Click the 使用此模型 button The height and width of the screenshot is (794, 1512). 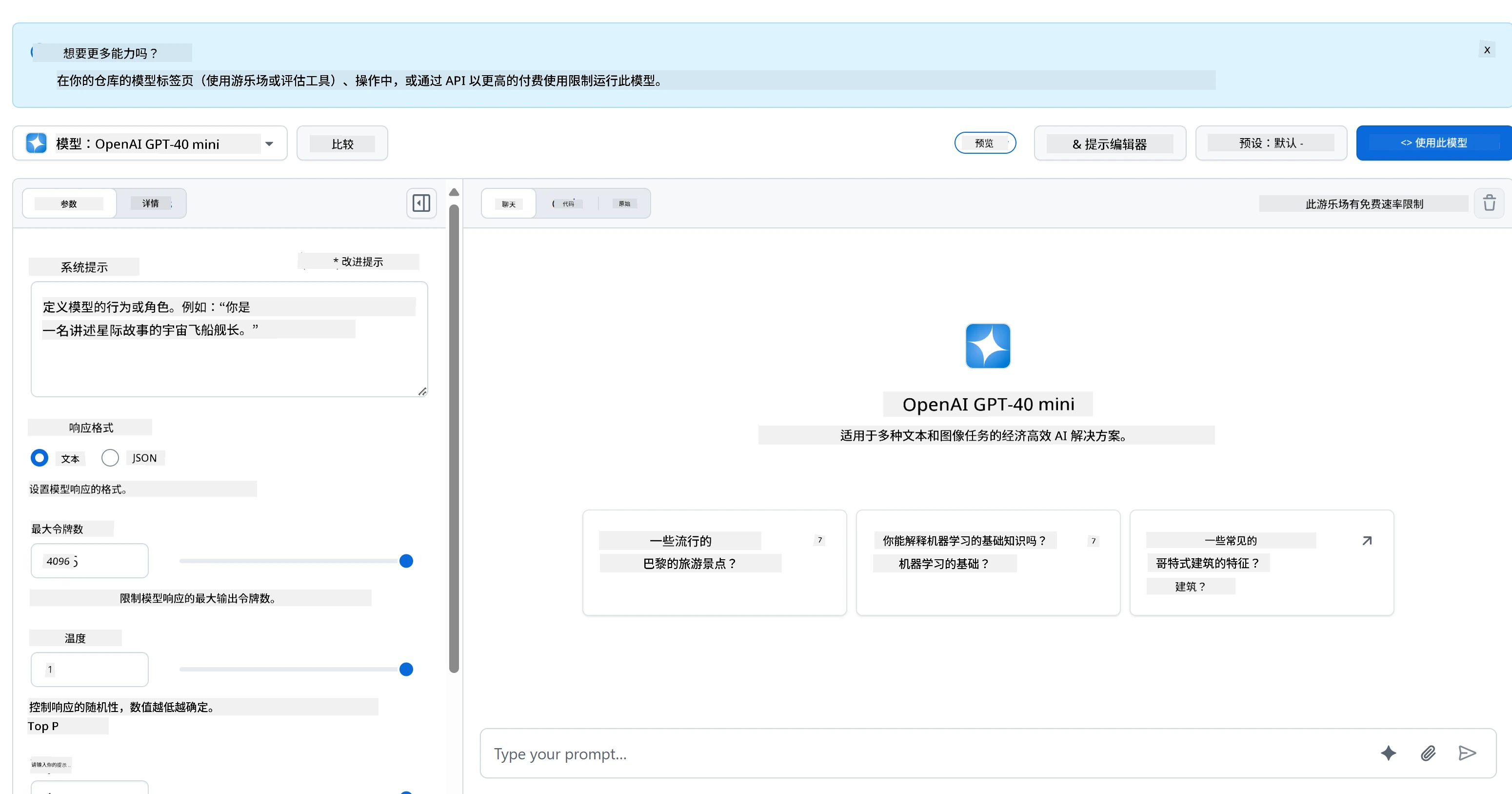click(x=1433, y=143)
